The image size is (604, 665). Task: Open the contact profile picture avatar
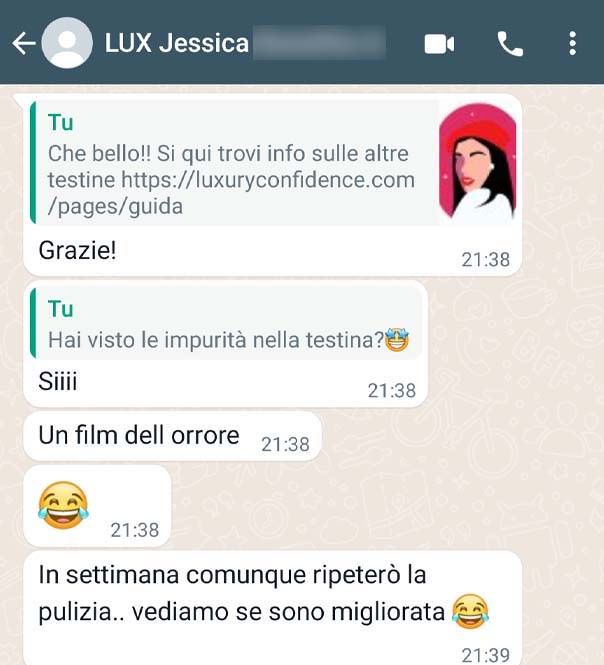[x=67, y=43]
